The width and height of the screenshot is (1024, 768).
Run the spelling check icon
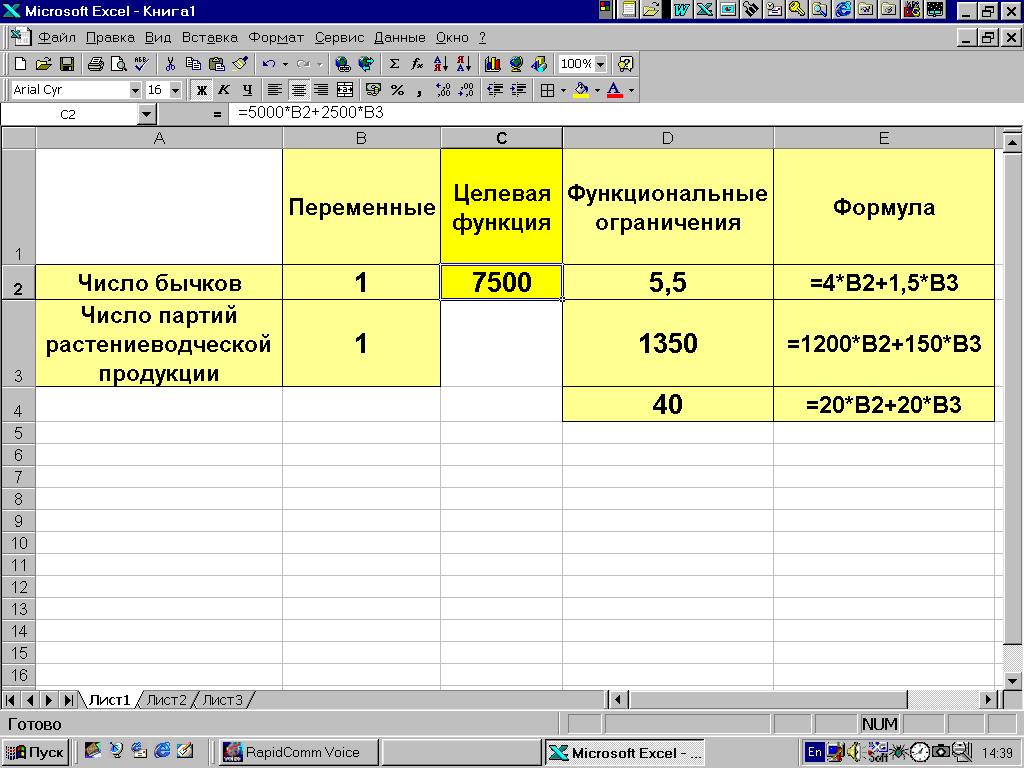[141, 64]
